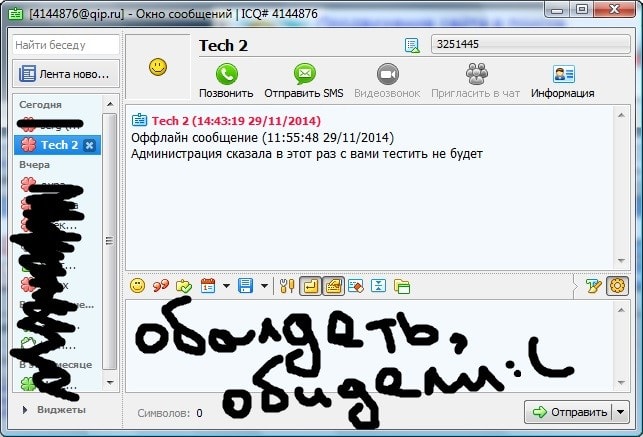Click the wrench and screwdriver tools icon

coord(287,286)
